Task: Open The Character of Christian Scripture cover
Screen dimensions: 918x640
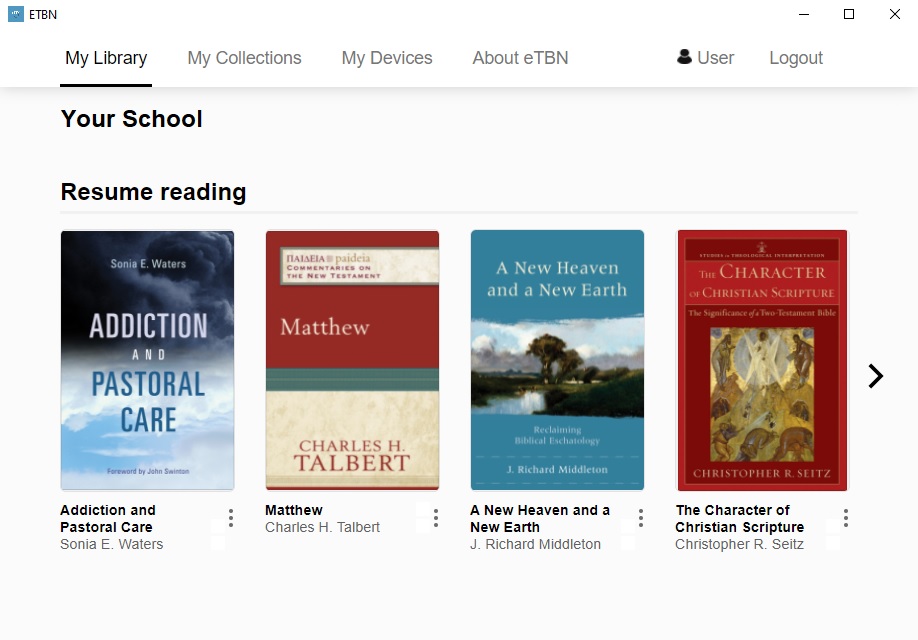Action: click(762, 360)
